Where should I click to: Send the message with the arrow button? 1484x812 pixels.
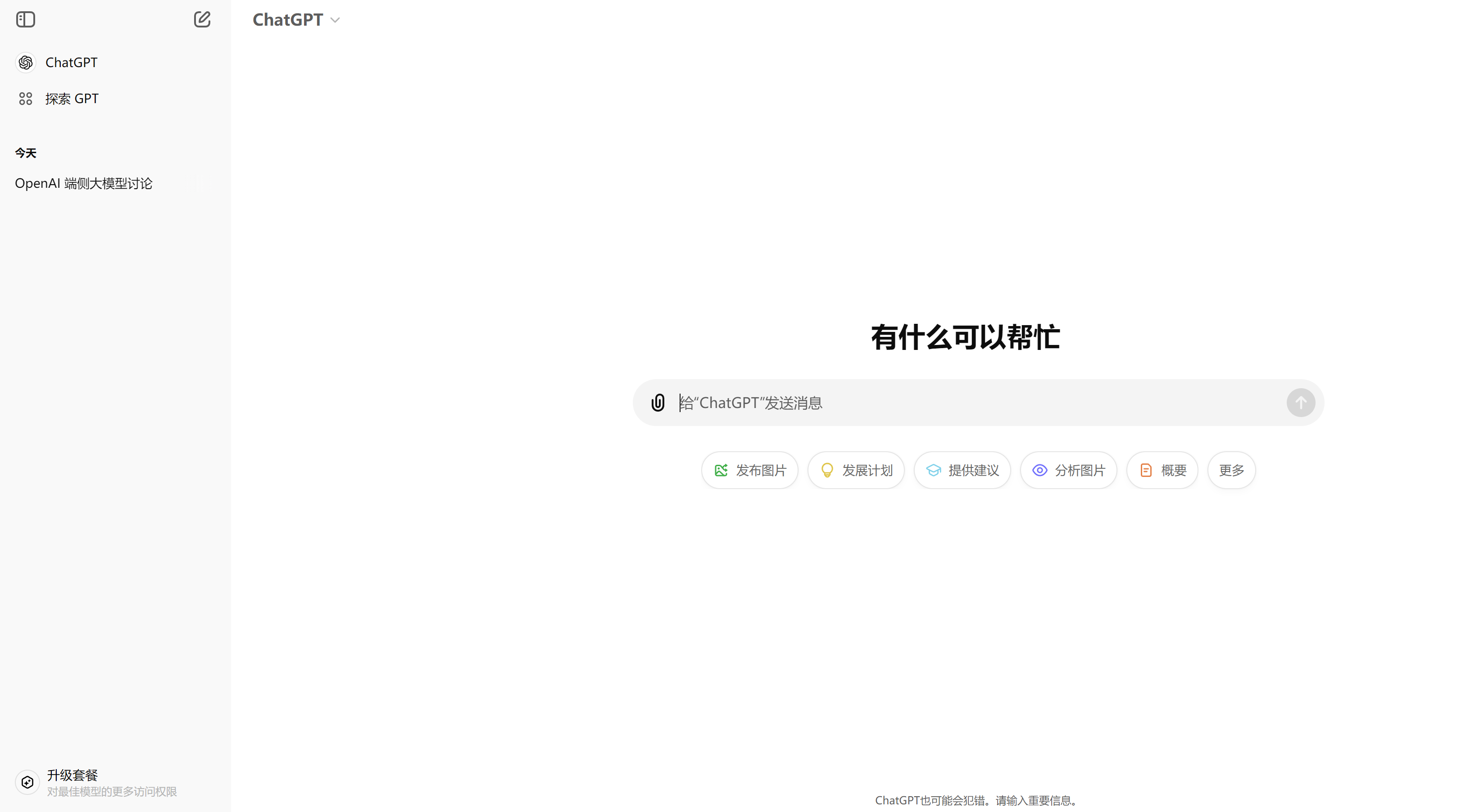[1301, 403]
